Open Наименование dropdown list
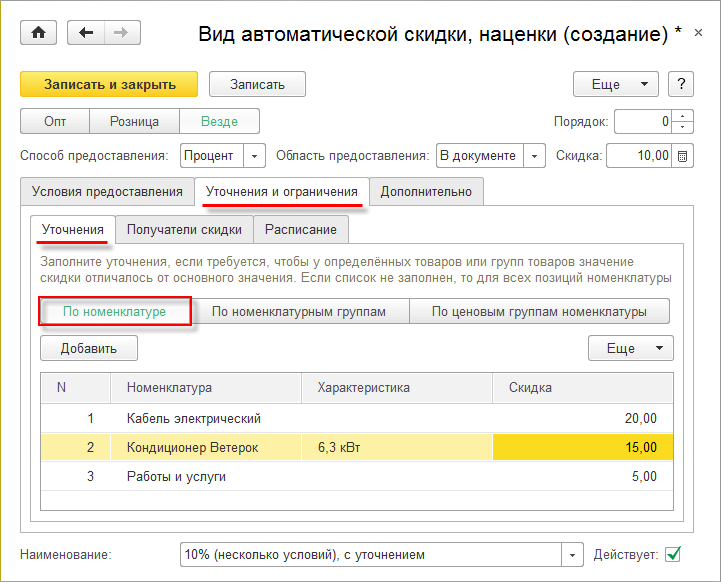This screenshot has width=721, height=582. 573,555
